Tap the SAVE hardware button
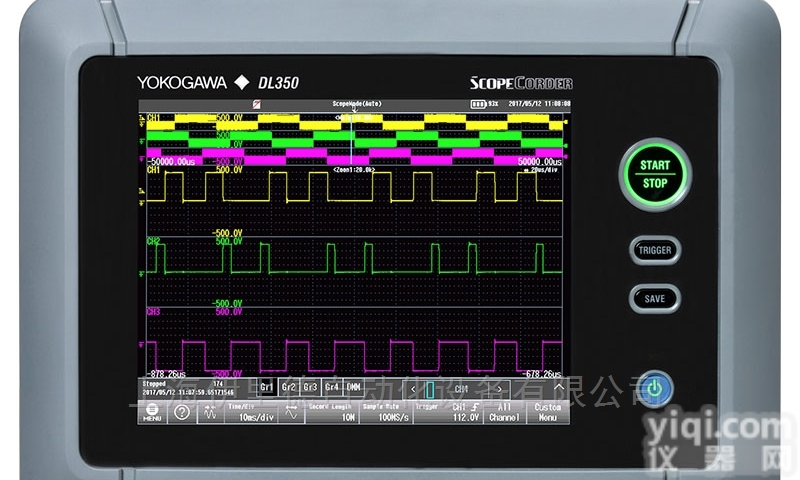Screen dimensions: 800x480 pyautogui.click(x=655, y=298)
